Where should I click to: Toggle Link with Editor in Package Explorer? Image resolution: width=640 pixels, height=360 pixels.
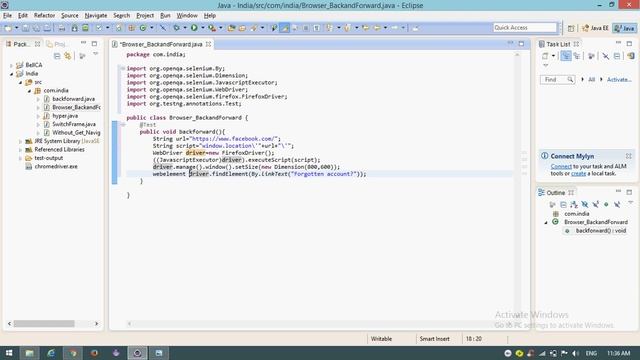tap(68, 56)
